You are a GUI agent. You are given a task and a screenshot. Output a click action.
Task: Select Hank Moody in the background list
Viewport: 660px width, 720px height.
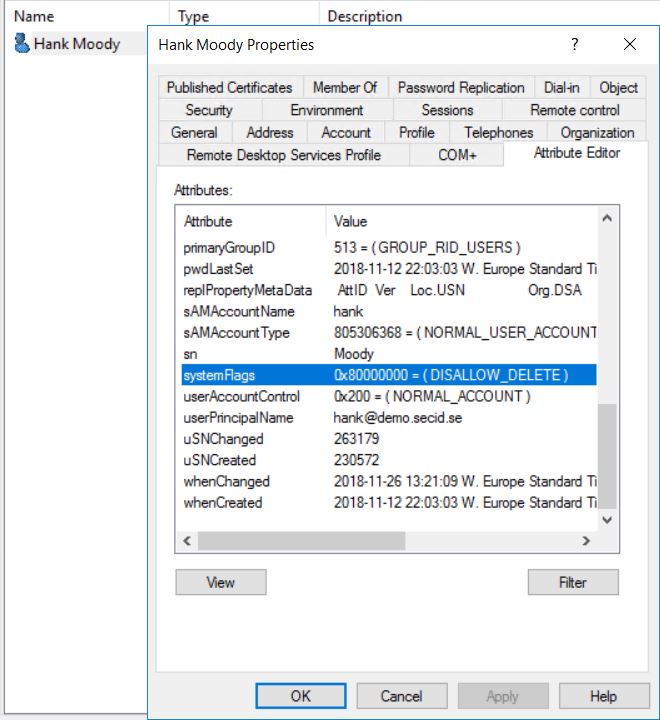(x=77, y=44)
